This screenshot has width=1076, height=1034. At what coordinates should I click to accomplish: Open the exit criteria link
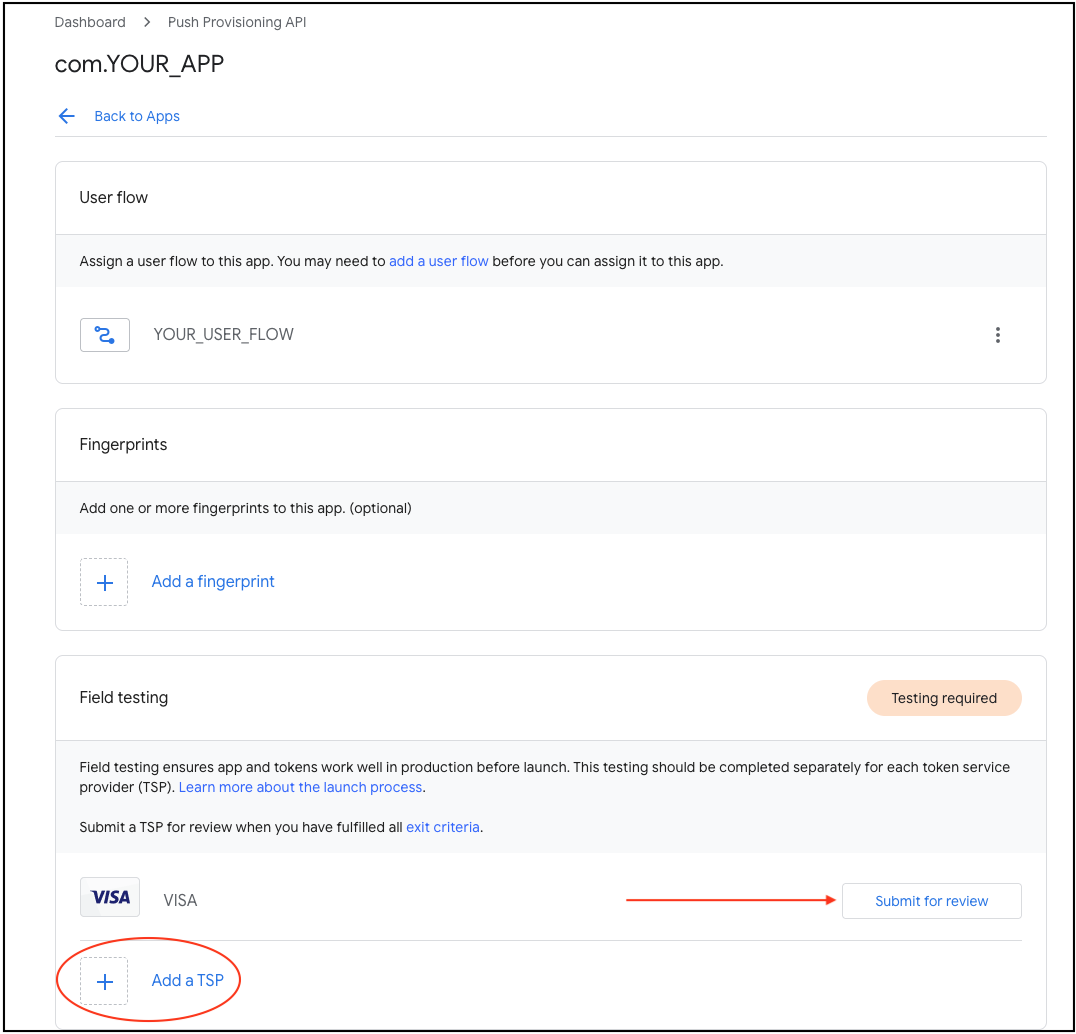tap(443, 827)
